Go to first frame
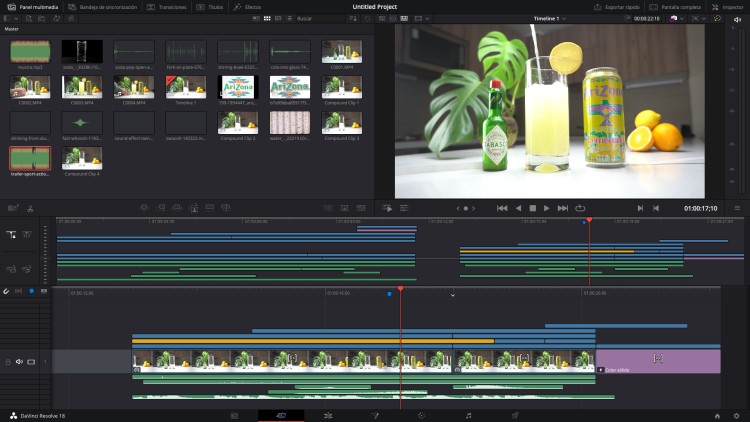The image size is (750, 422). (502, 208)
